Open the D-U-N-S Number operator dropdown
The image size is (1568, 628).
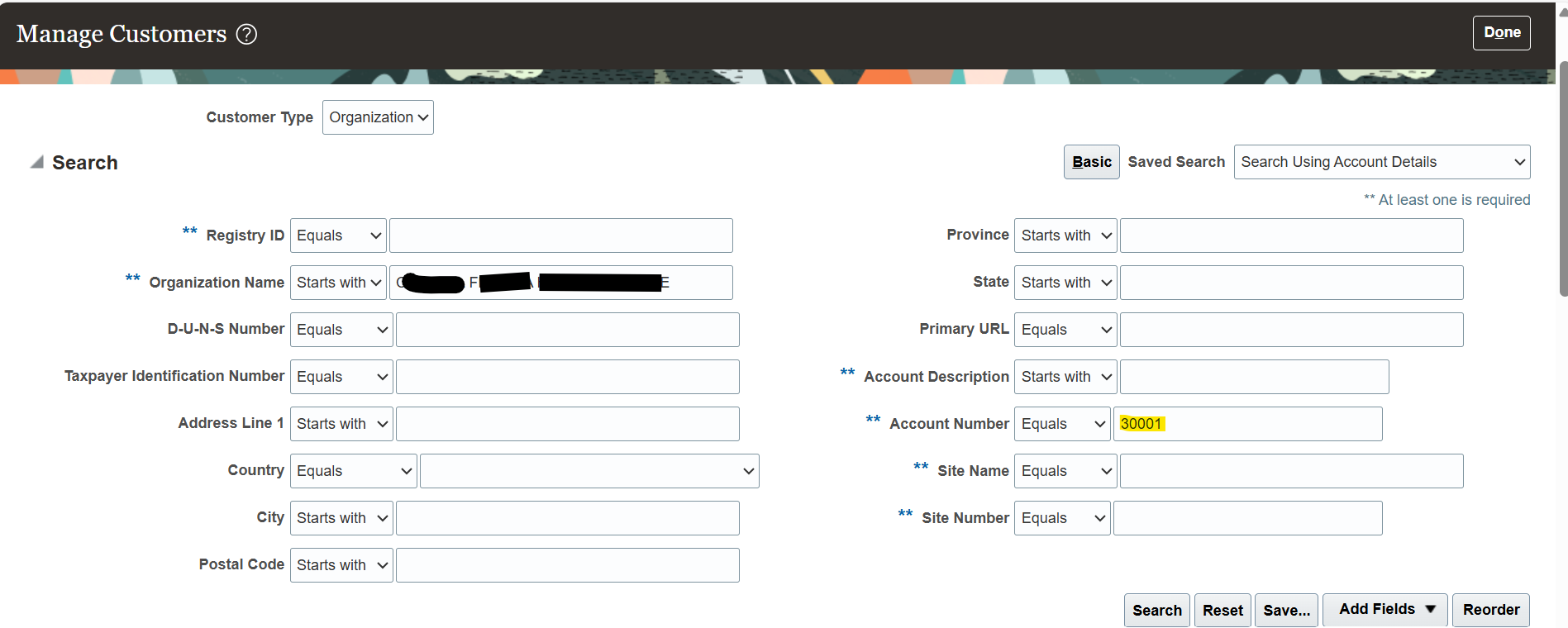pyautogui.click(x=341, y=330)
